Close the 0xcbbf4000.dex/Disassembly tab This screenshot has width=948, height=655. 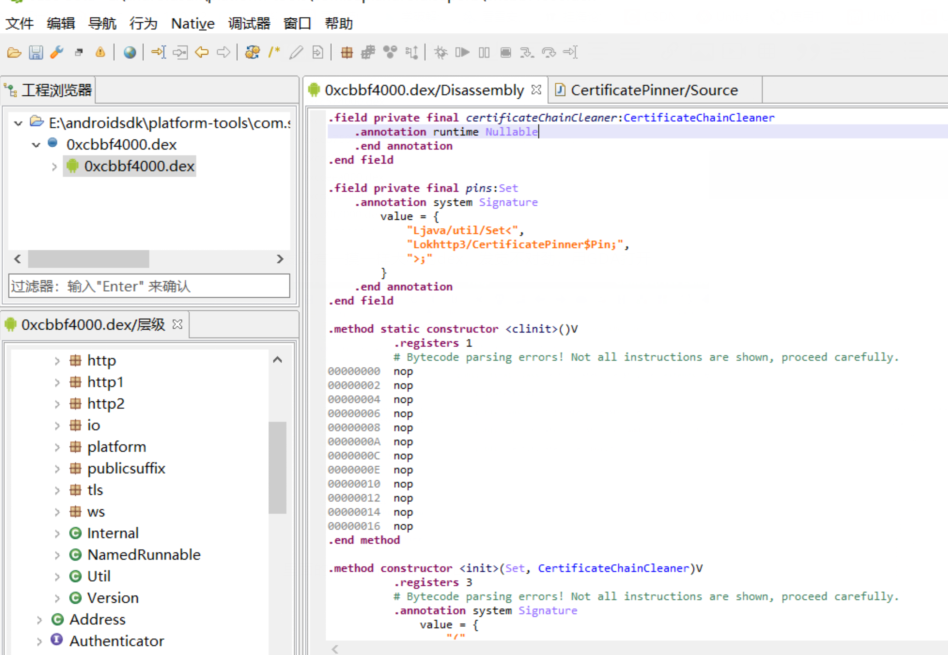[536, 90]
